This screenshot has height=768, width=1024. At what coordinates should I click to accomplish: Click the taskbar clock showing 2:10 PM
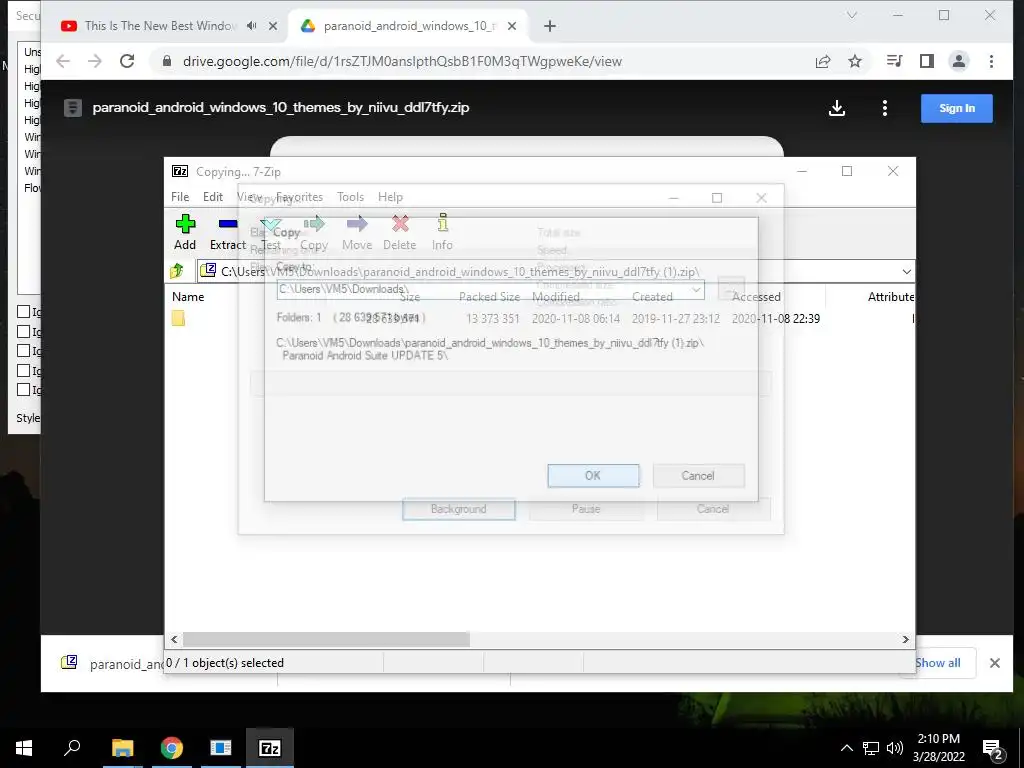pyautogui.click(x=938, y=748)
